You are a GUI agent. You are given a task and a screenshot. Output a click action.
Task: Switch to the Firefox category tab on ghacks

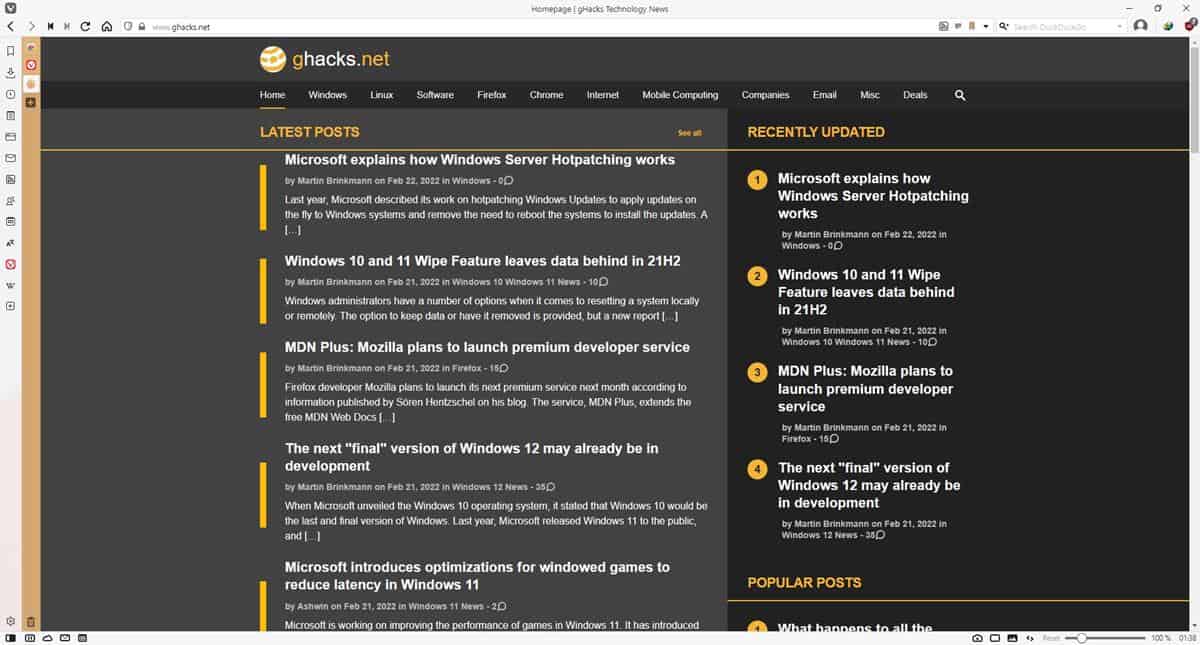(x=491, y=95)
